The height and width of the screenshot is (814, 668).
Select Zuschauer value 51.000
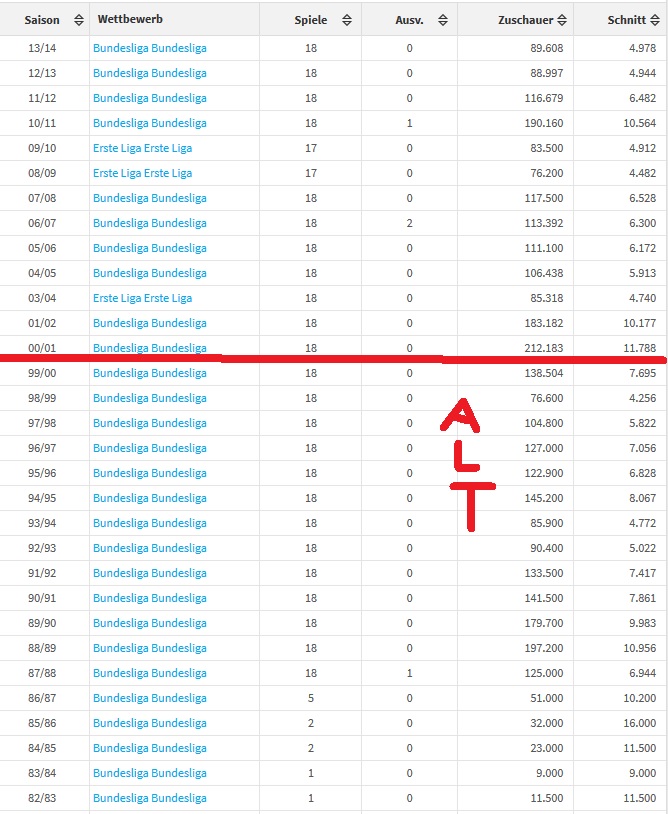click(x=547, y=698)
